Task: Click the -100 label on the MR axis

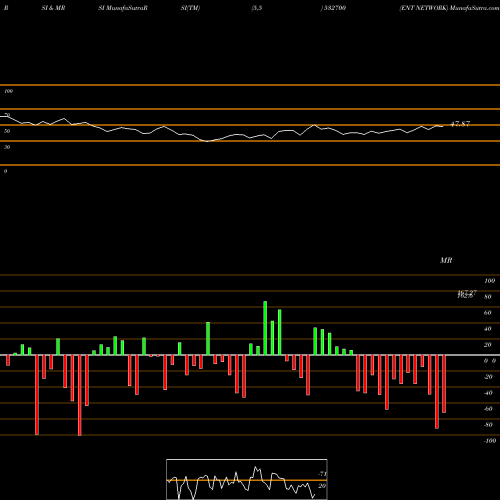Action: [x=490, y=441]
